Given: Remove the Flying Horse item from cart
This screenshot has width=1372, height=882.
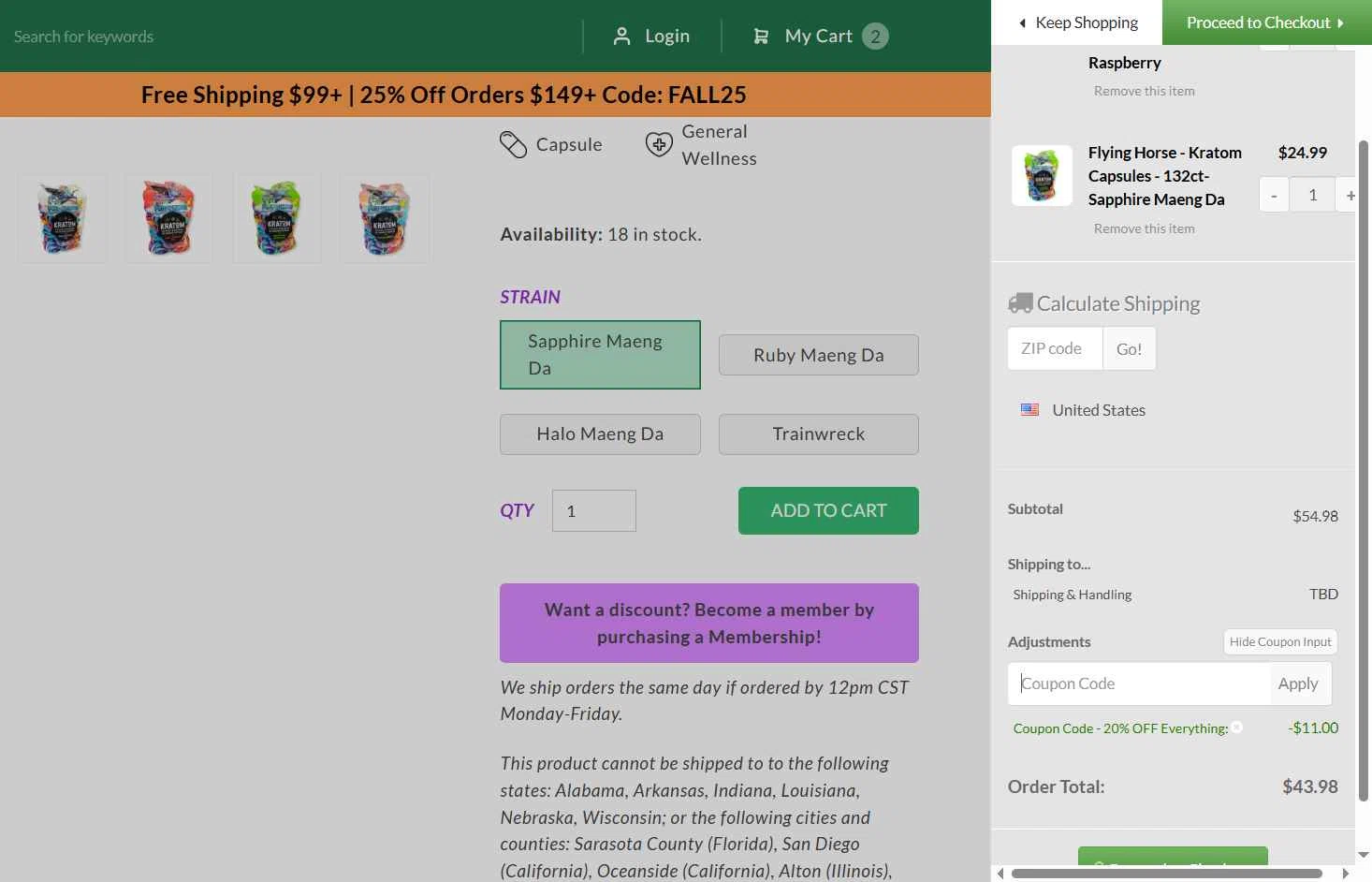Looking at the screenshot, I should point(1144,228).
